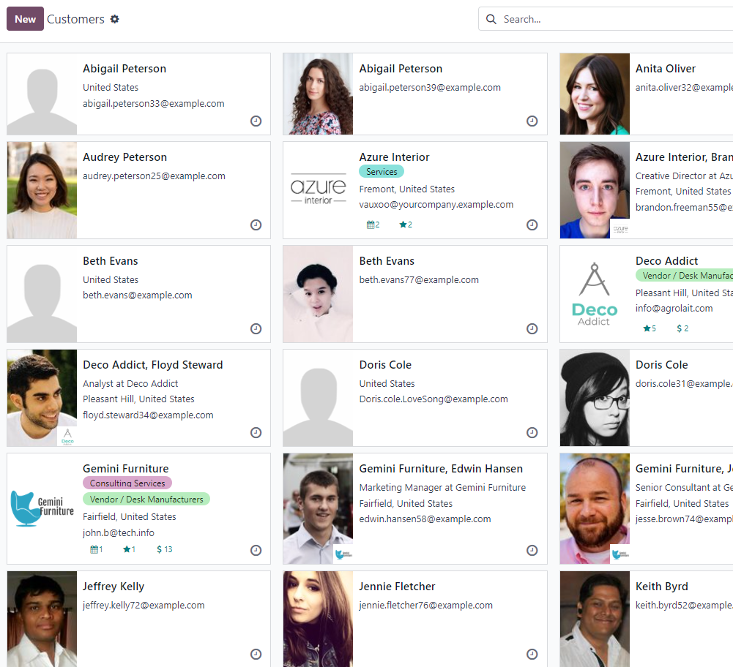The width and height of the screenshot is (733, 667).
Task: Click Gemini Furniture sales dollar count
Action: pyautogui.click(x=165, y=549)
